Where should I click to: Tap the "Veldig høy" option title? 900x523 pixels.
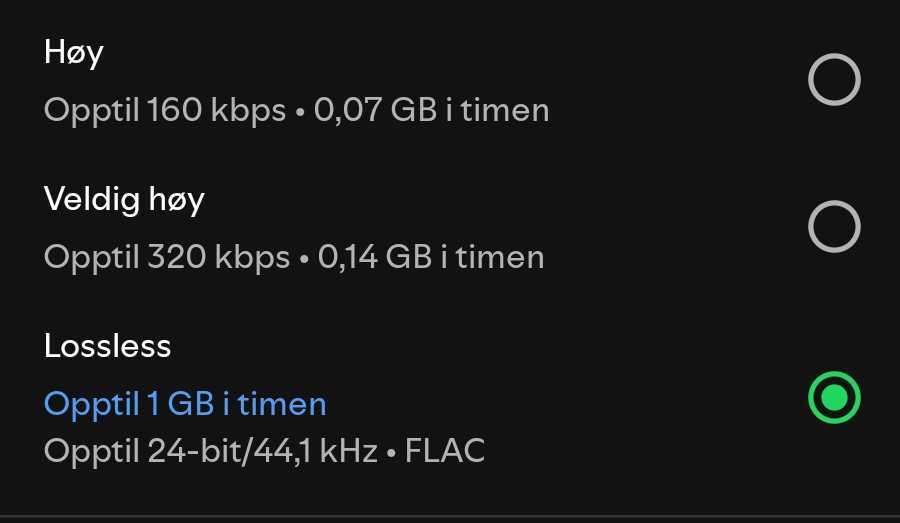click(x=124, y=200)
